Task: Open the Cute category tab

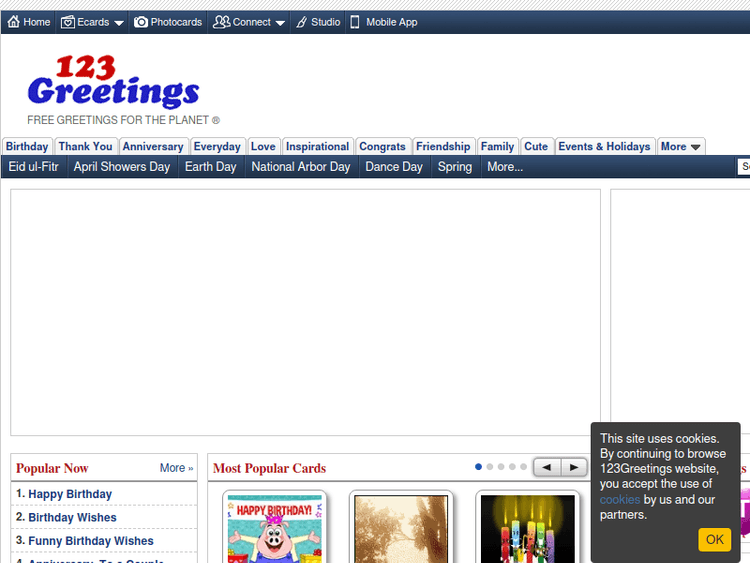Action: [x=536, y=146]
